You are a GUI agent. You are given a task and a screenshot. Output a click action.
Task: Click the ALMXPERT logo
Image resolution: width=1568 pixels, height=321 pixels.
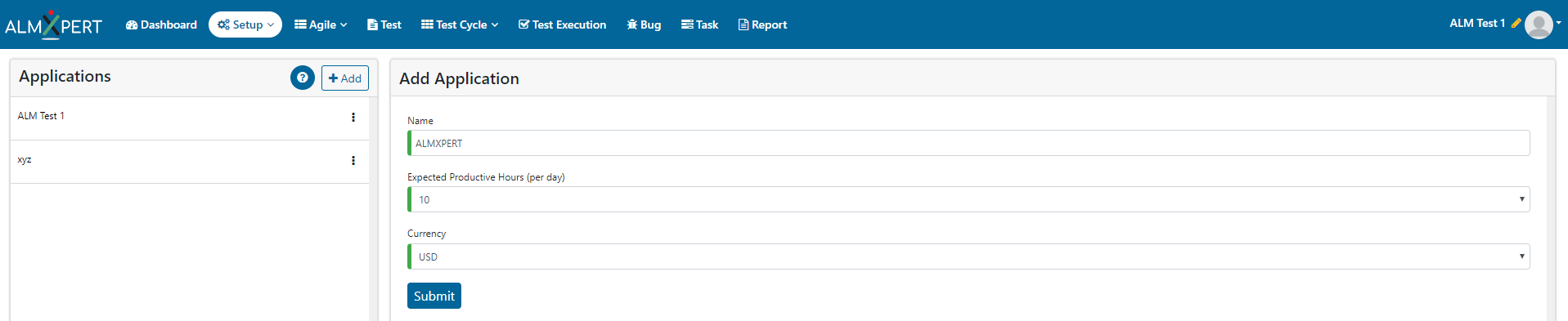[x=53, y=25]
